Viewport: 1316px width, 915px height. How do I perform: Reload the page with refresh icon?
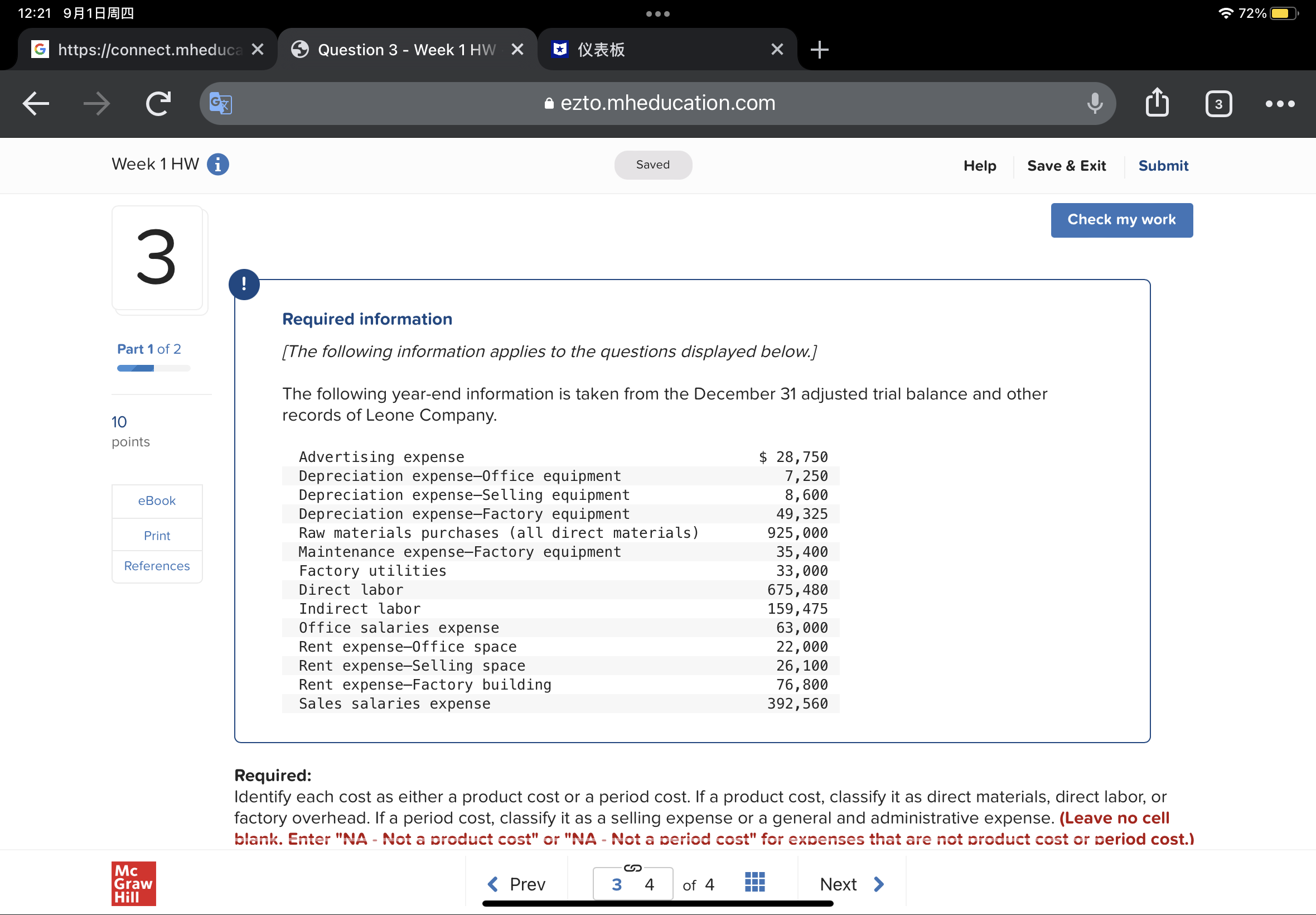158,104
